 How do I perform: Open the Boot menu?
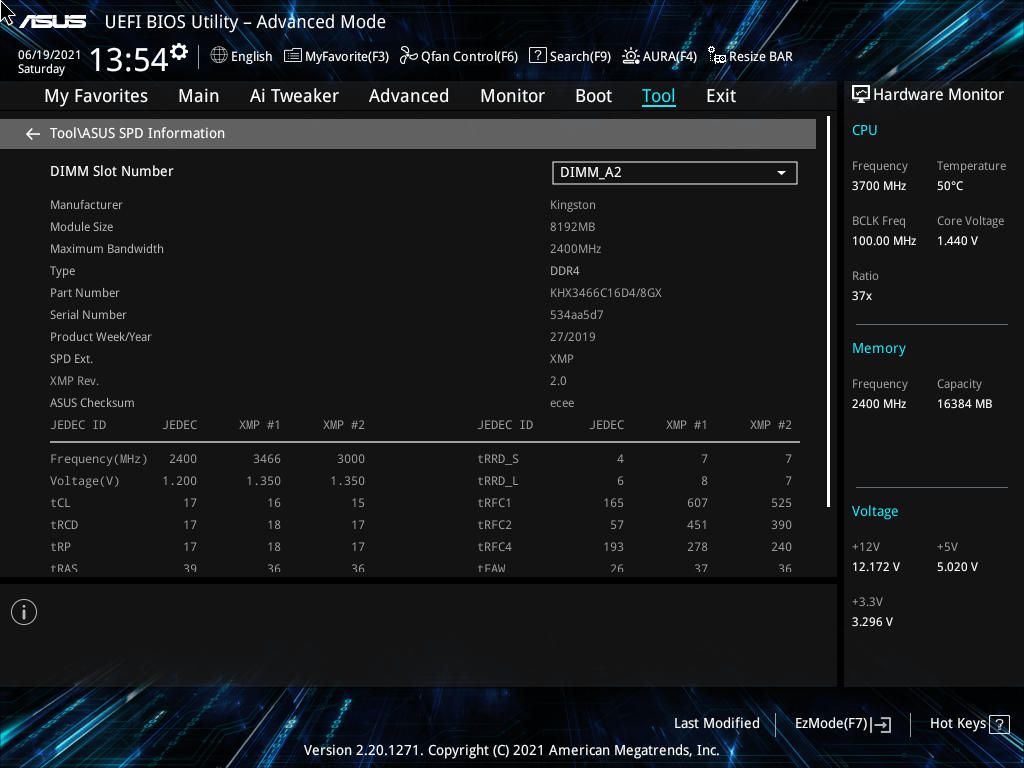coord(593,95)
